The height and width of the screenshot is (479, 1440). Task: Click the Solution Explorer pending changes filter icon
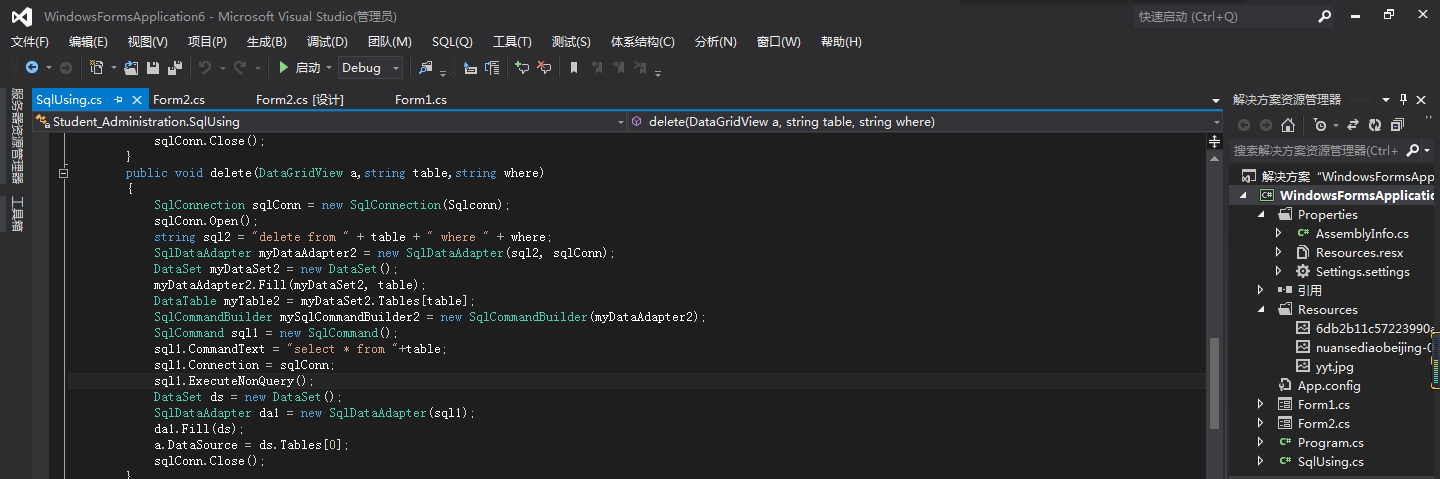pos(1320,125)
